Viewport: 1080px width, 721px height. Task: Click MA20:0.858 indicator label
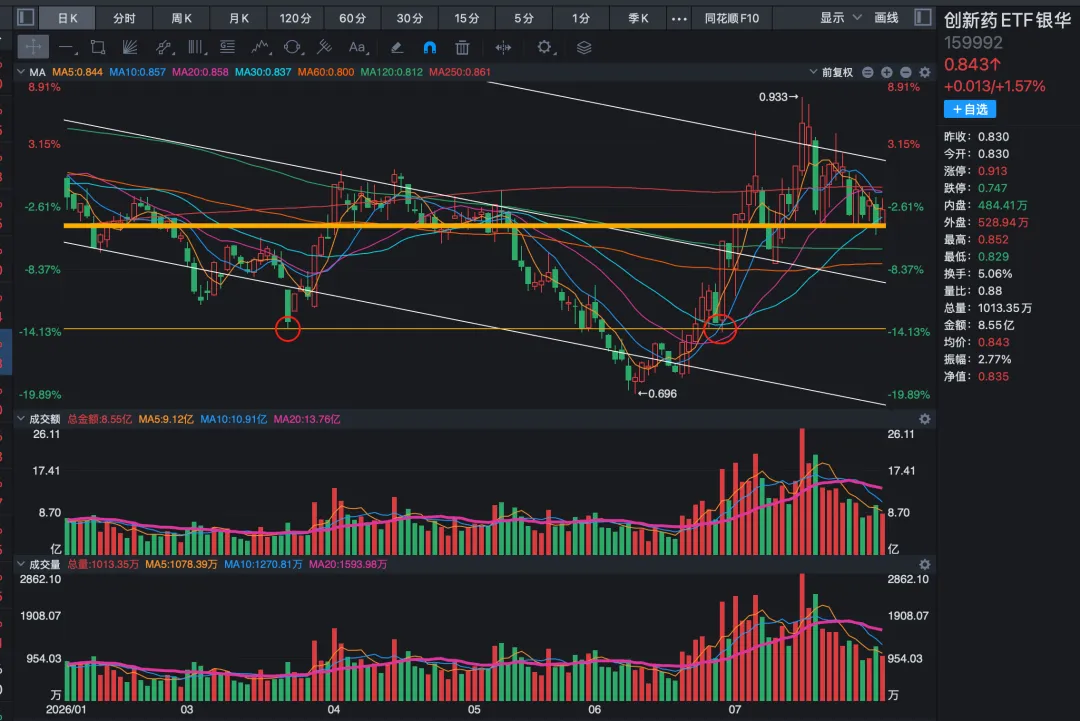pos(200,72)
